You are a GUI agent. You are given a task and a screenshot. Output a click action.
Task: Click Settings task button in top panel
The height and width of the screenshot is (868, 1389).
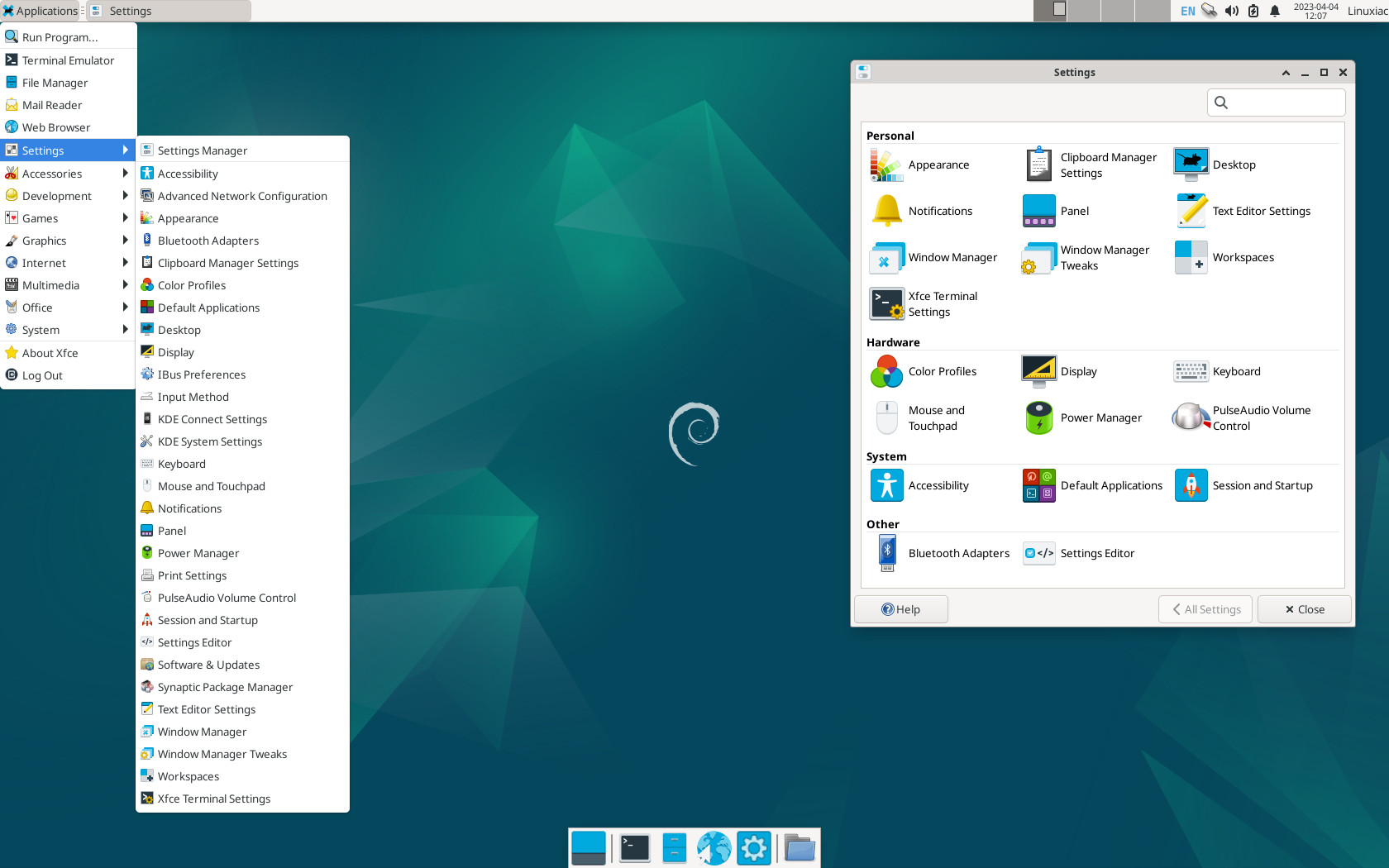point(169,11)
